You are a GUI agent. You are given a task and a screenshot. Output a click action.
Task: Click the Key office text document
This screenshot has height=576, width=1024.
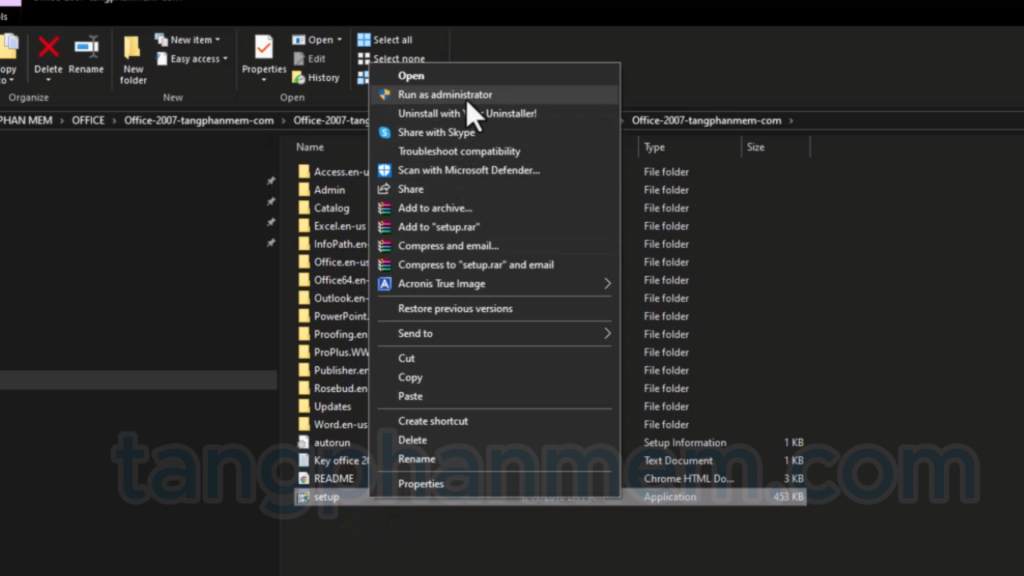pyautogui.click(x=341, y=461)
